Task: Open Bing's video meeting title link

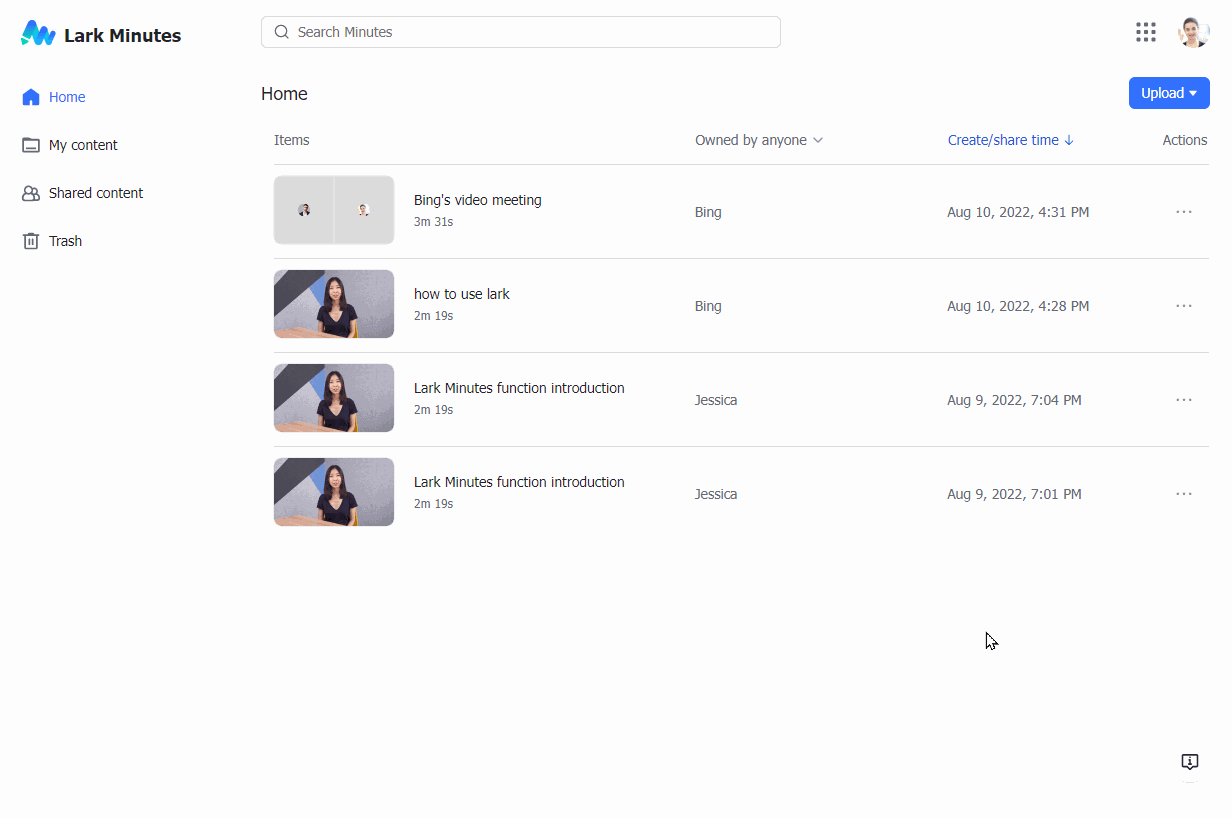Action: coord(478,200)
